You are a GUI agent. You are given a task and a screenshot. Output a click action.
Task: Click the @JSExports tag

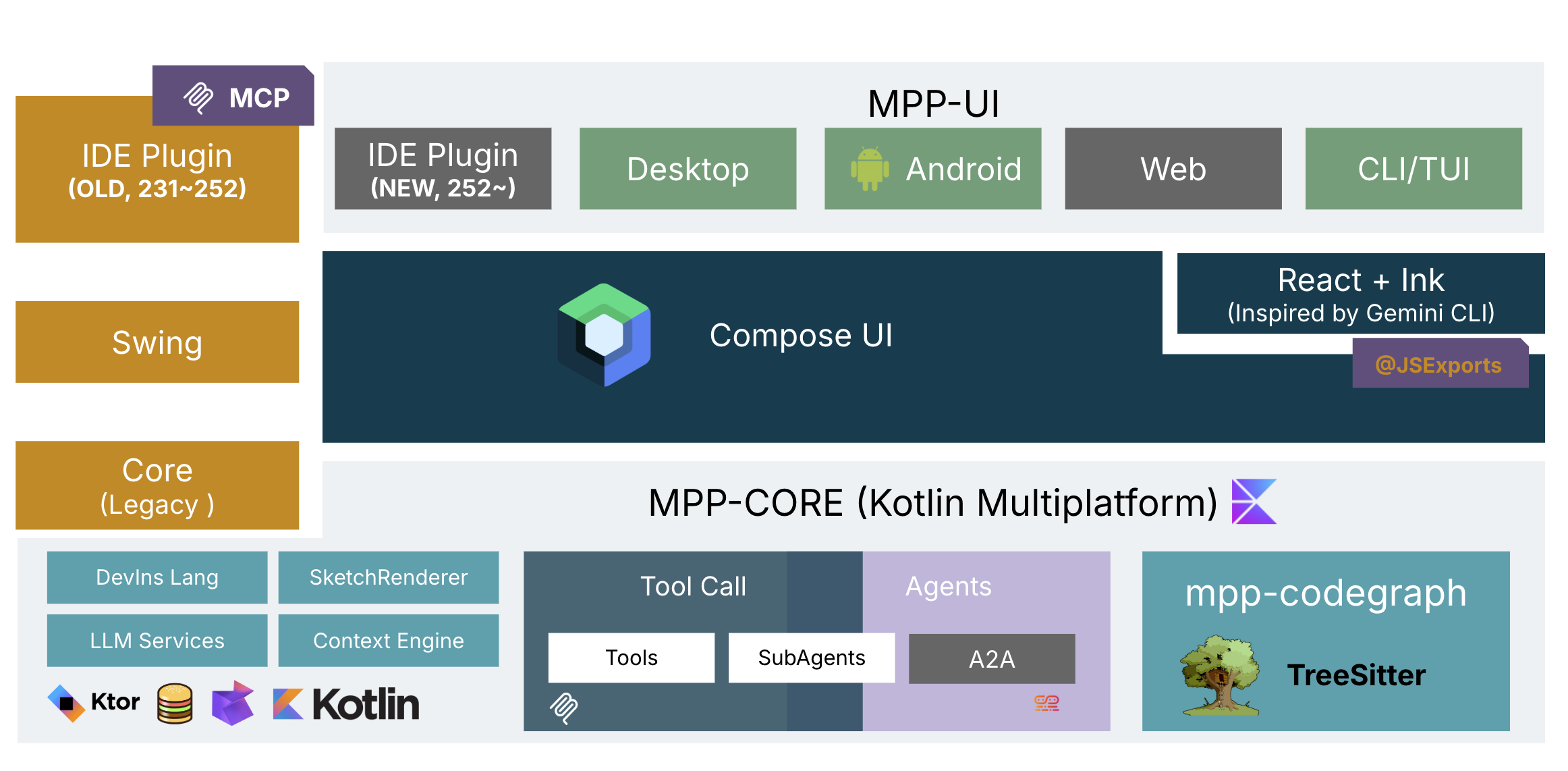1439,365
